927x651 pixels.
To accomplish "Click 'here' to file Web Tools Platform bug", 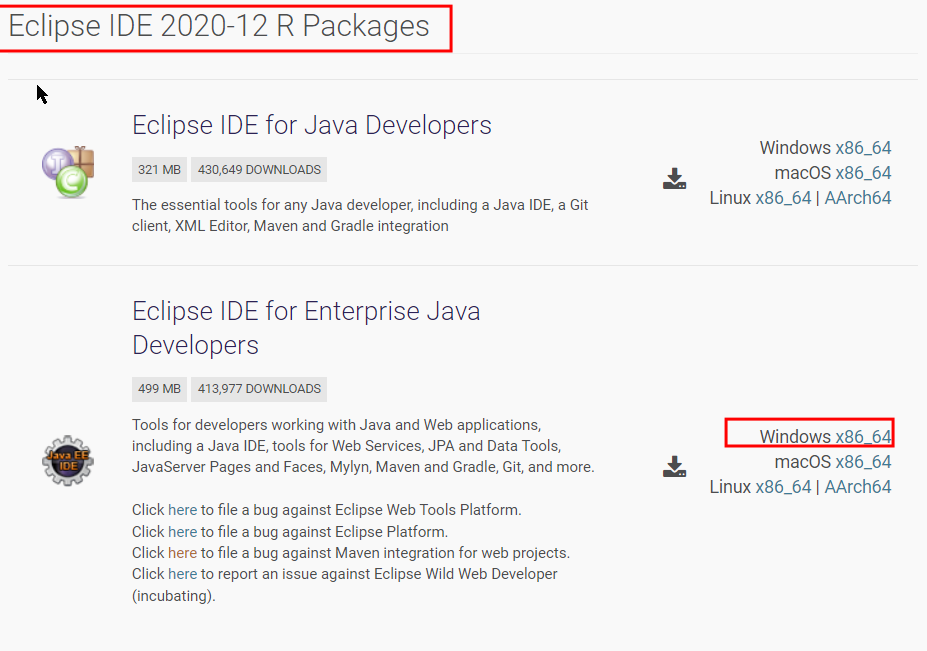I will [x=182, y=510].
